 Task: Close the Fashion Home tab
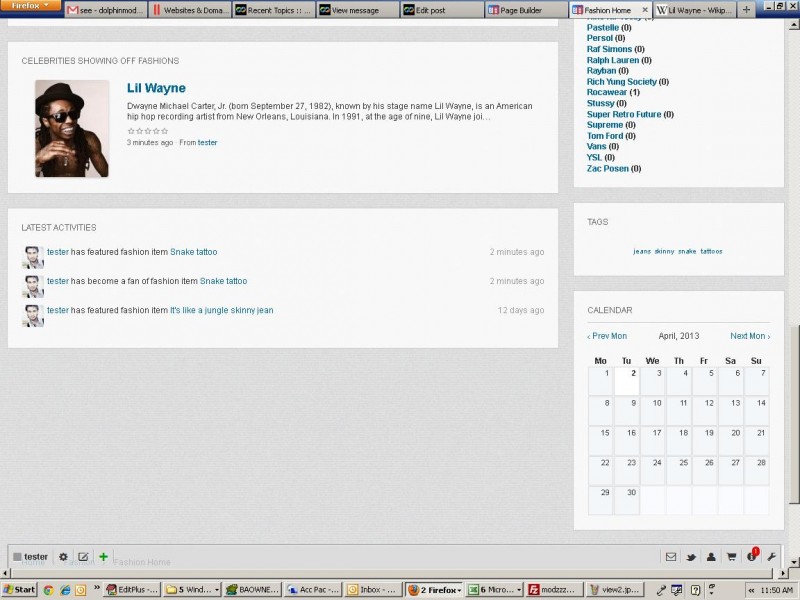pyautogui.click(x=645, y=10)
